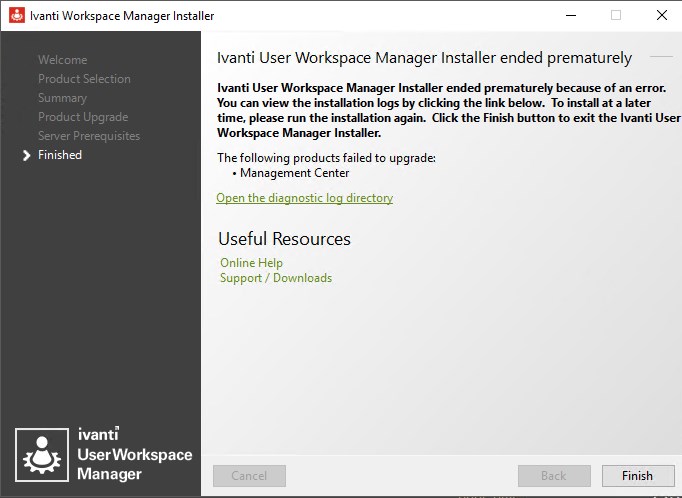Viewport: 682px width, 498px height.
Task: Click the Back button
Action: pos(553,476)
